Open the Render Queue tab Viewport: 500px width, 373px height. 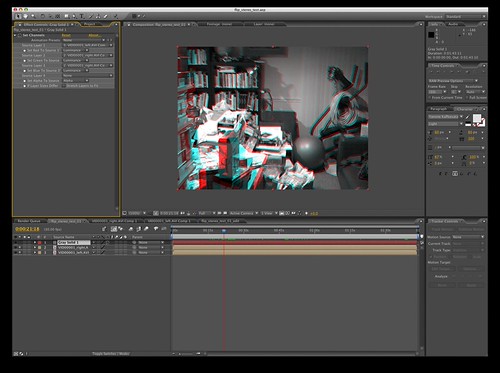tap(29, 221)
